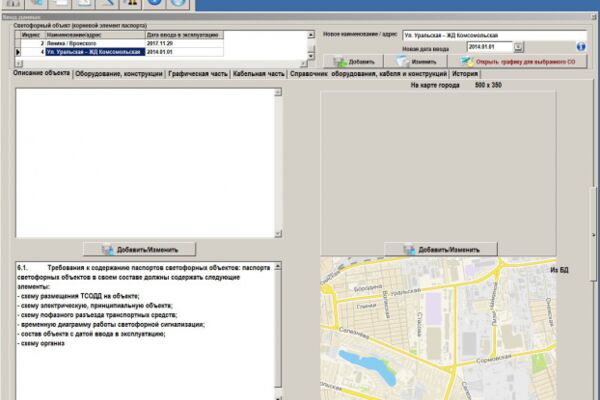Click the requirements text starting with 6.1.
600x400 pixels.
pyautogui.click(x=143, y=305)
